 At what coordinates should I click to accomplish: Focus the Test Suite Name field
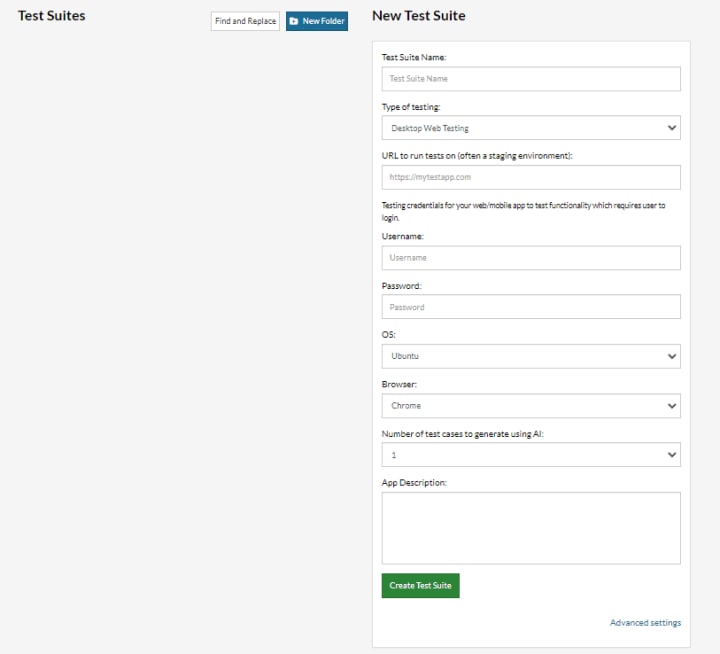[531, 79]
